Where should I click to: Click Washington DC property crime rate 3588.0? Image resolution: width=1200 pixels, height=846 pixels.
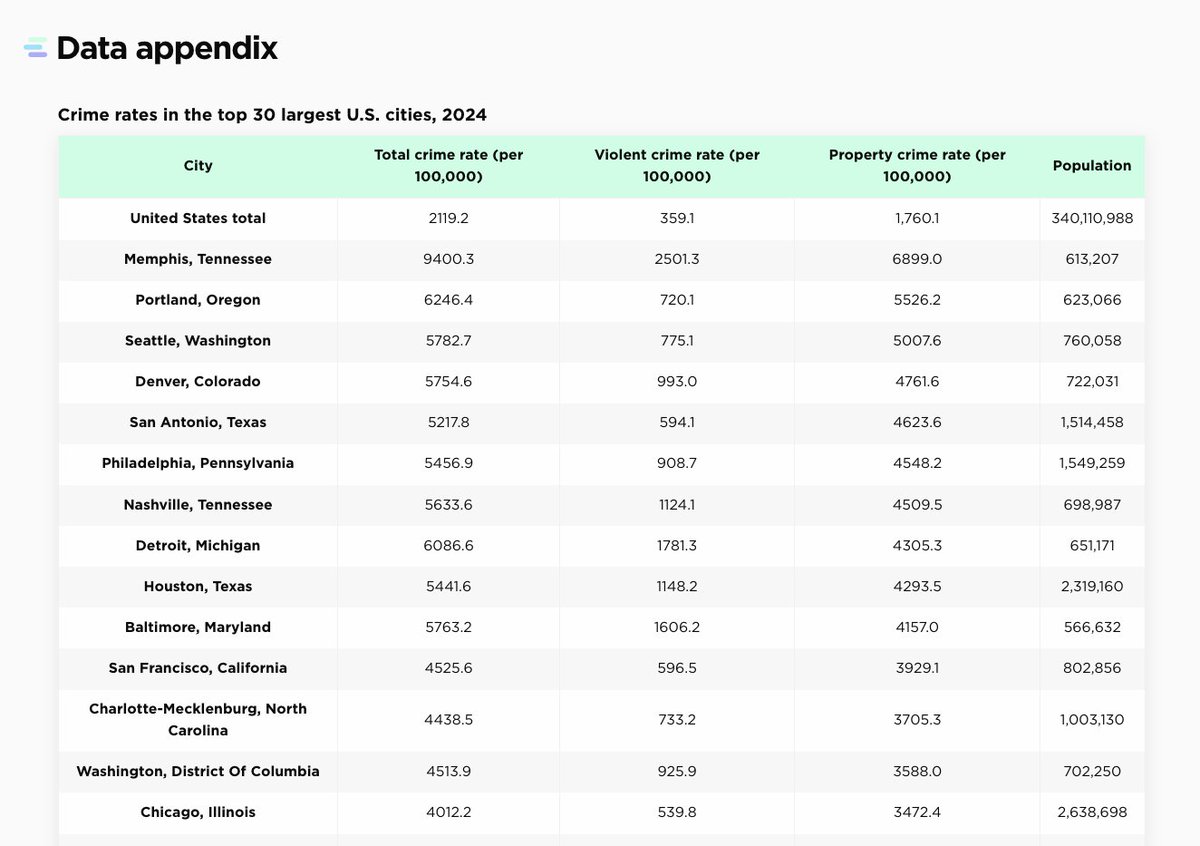[x=917, y=772]
